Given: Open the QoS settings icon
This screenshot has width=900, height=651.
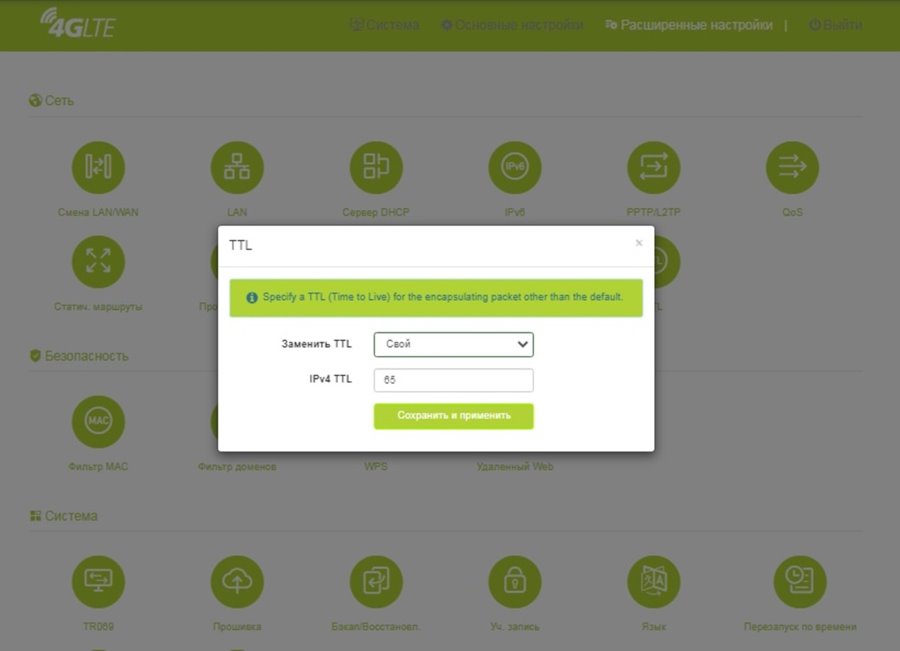Looking at the screenshot, I should [x=792, y=168].
